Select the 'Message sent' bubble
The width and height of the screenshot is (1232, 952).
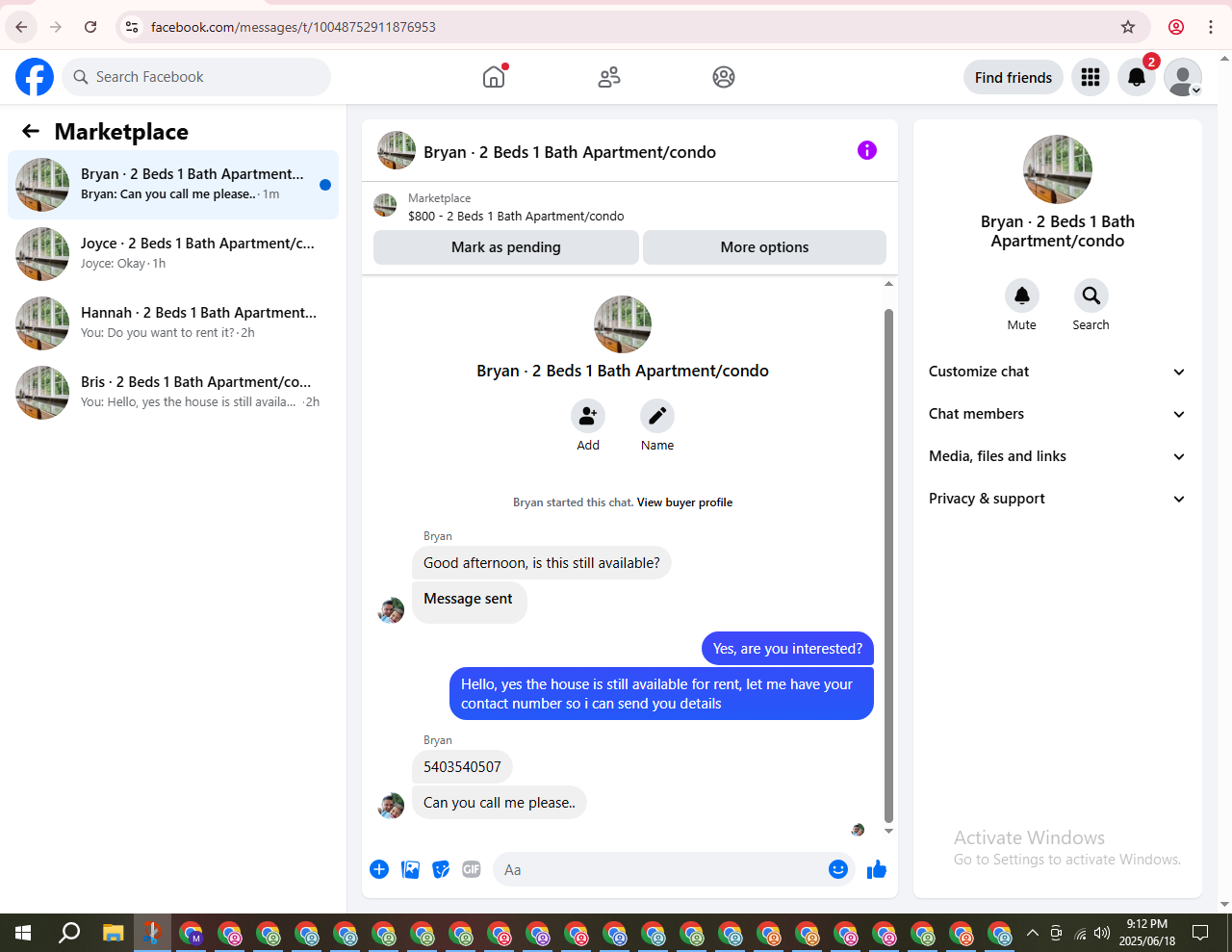coord(469,602)
